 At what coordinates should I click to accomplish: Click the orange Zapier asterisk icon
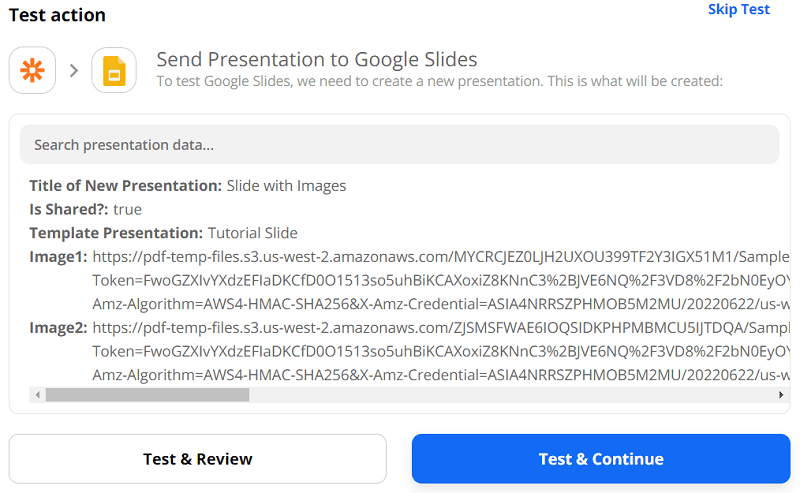click(33, 70)
